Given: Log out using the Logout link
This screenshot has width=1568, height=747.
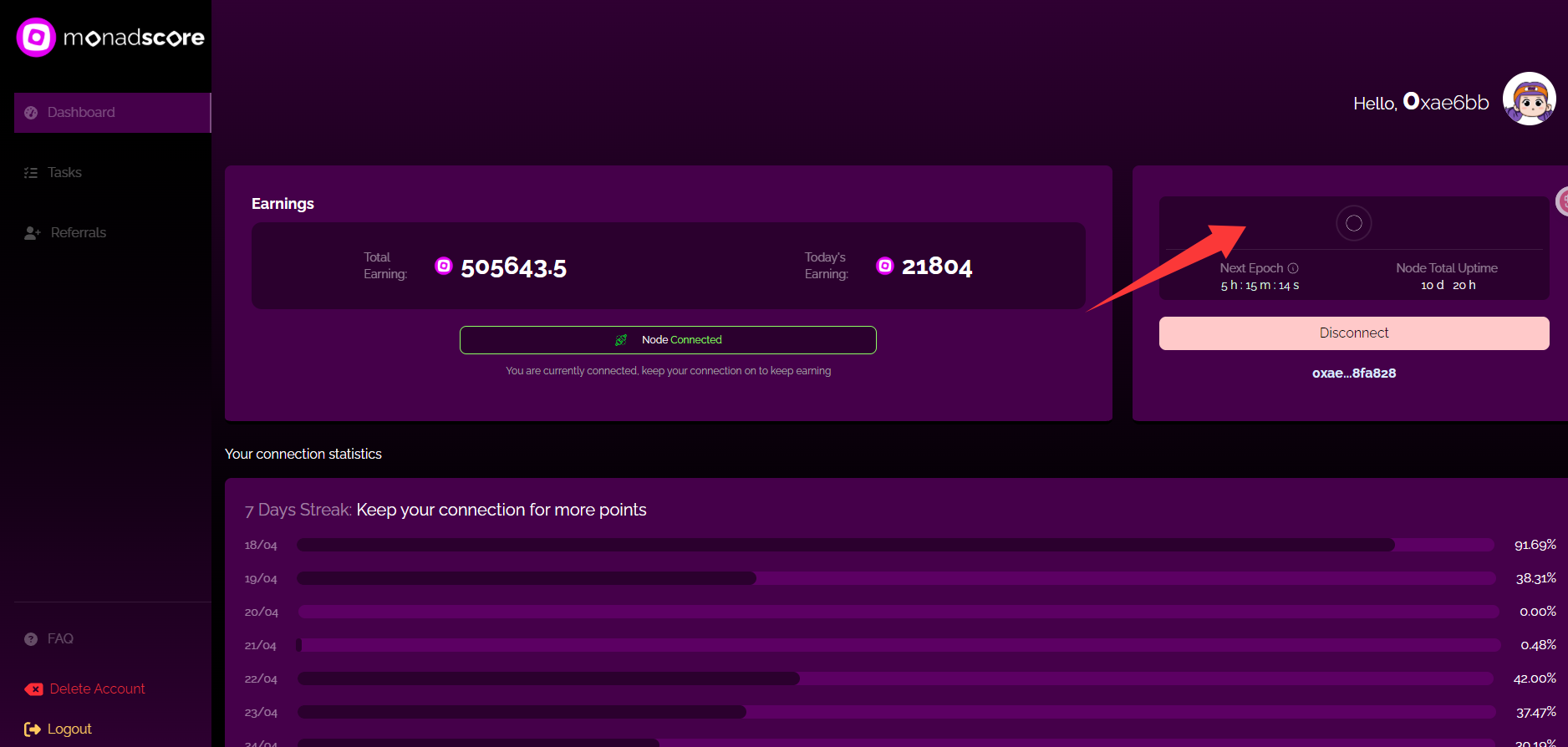Looking at the screenshot, I should coord(69,729).
